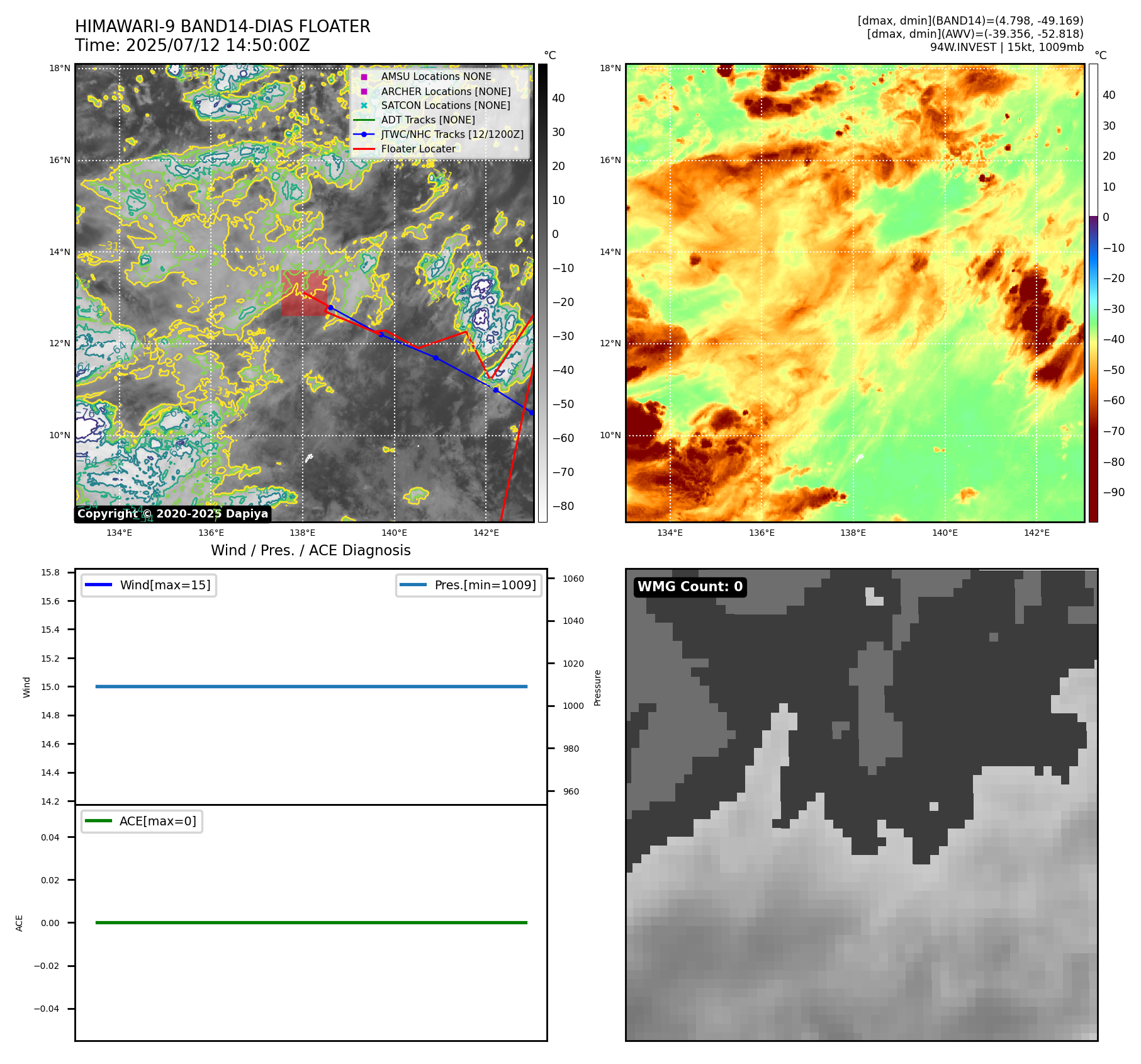This screenshot has width=1141, height=1064.
Task: Click the HIMAWARI-9 BAND14-DIAS FLOATER title
Action: point(223,26)
